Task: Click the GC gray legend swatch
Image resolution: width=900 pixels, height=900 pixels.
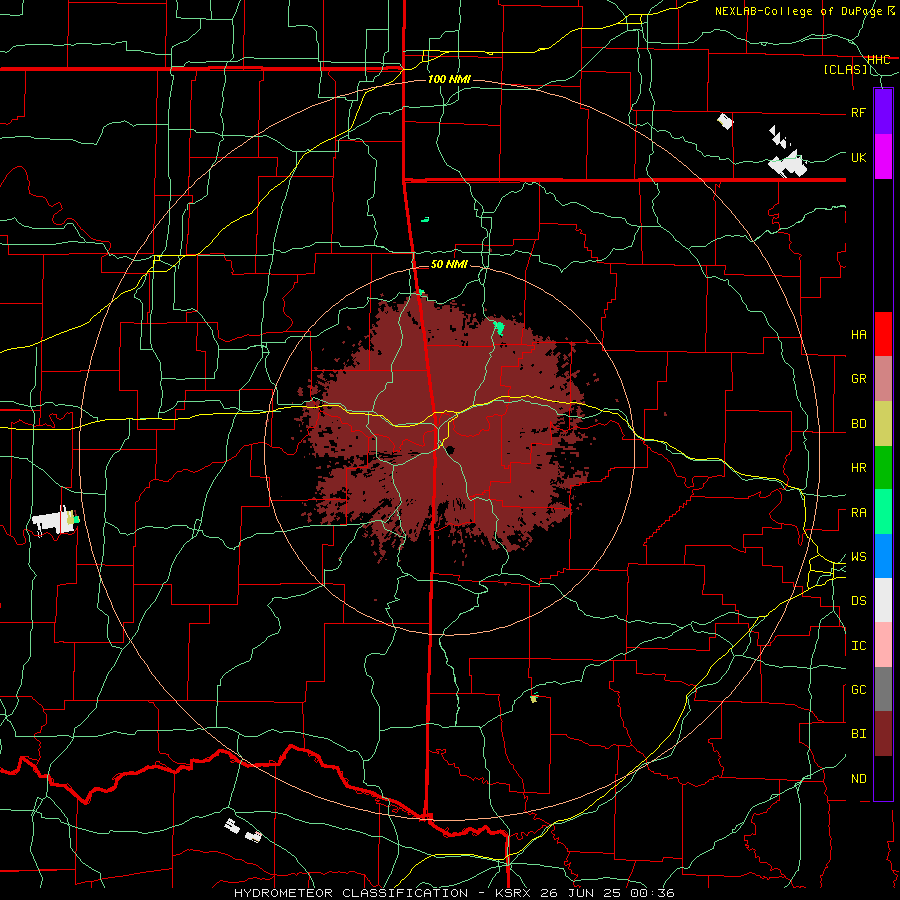Action: (883, 689)
